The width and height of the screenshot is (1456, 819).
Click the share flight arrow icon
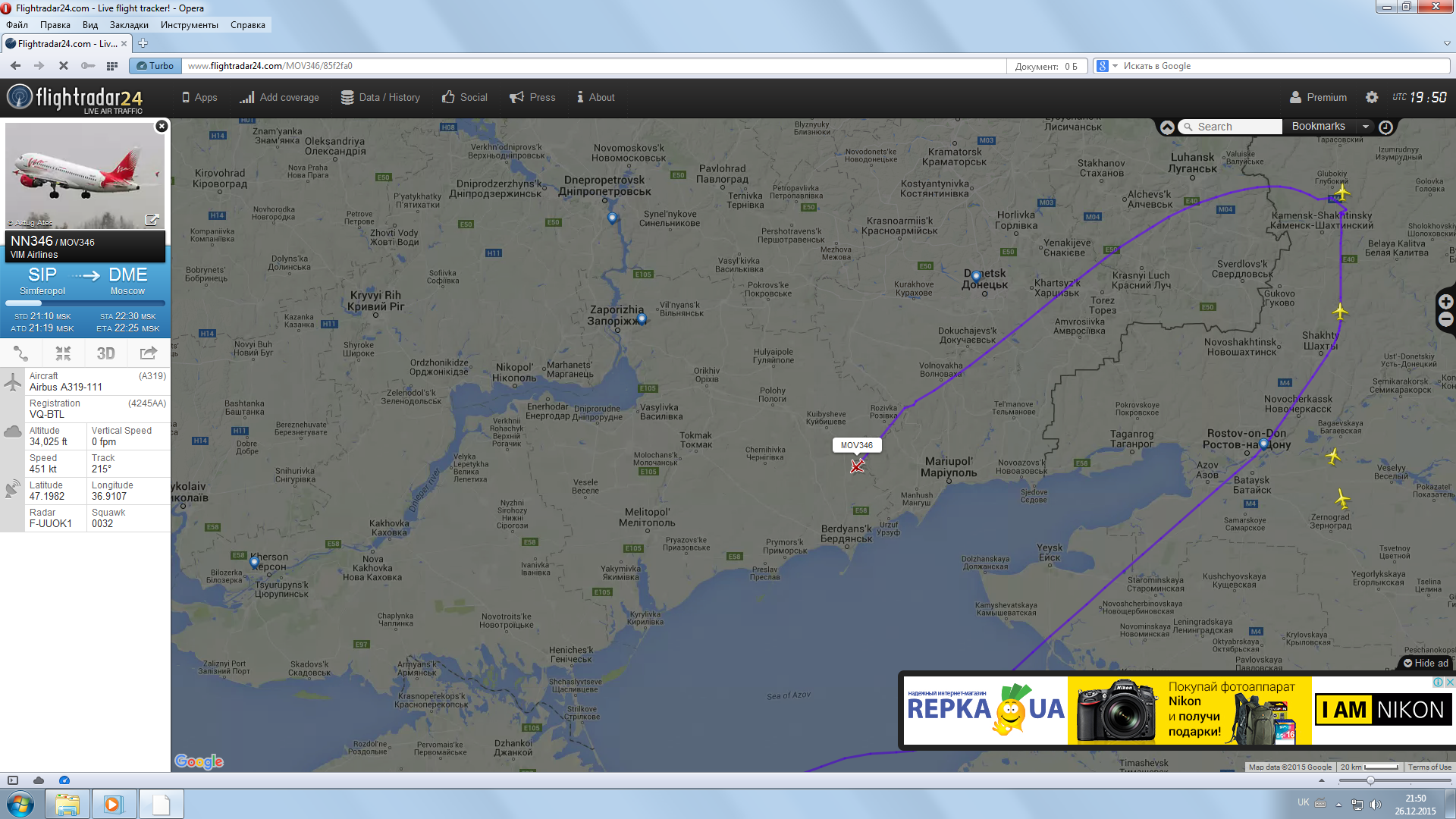point(148,353)
